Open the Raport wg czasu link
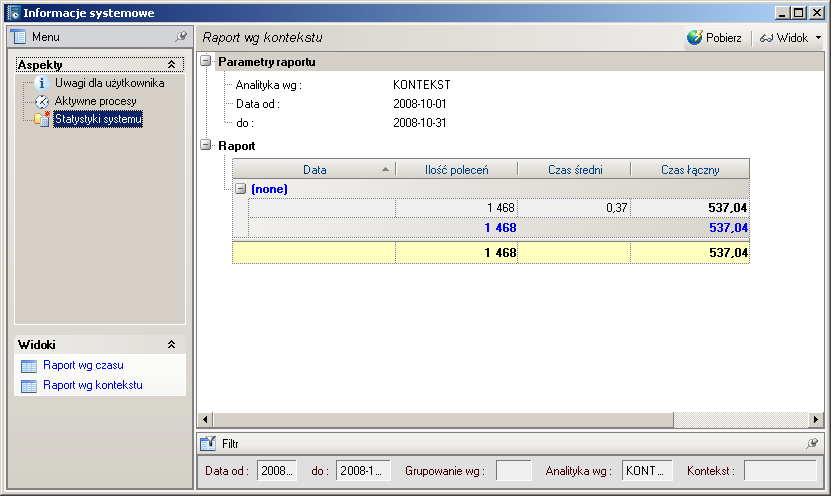The width and height of the screenshot is (831, 496). [x=83, y=365]
